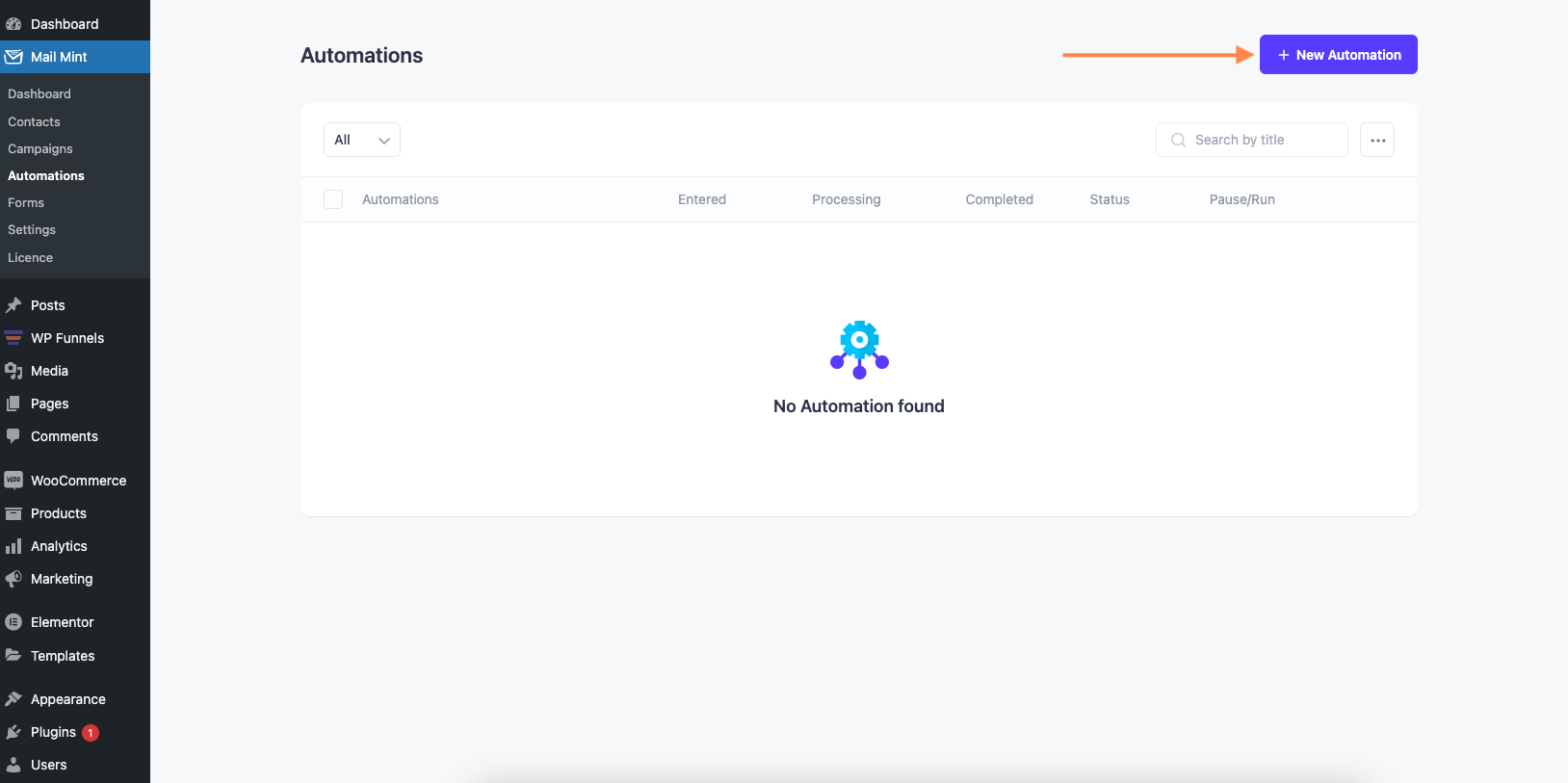The width and height of the screenshot is (1568, 783).
Task: Click the WordPress Dashboard gauge icon
Action: tap(13, 24)
